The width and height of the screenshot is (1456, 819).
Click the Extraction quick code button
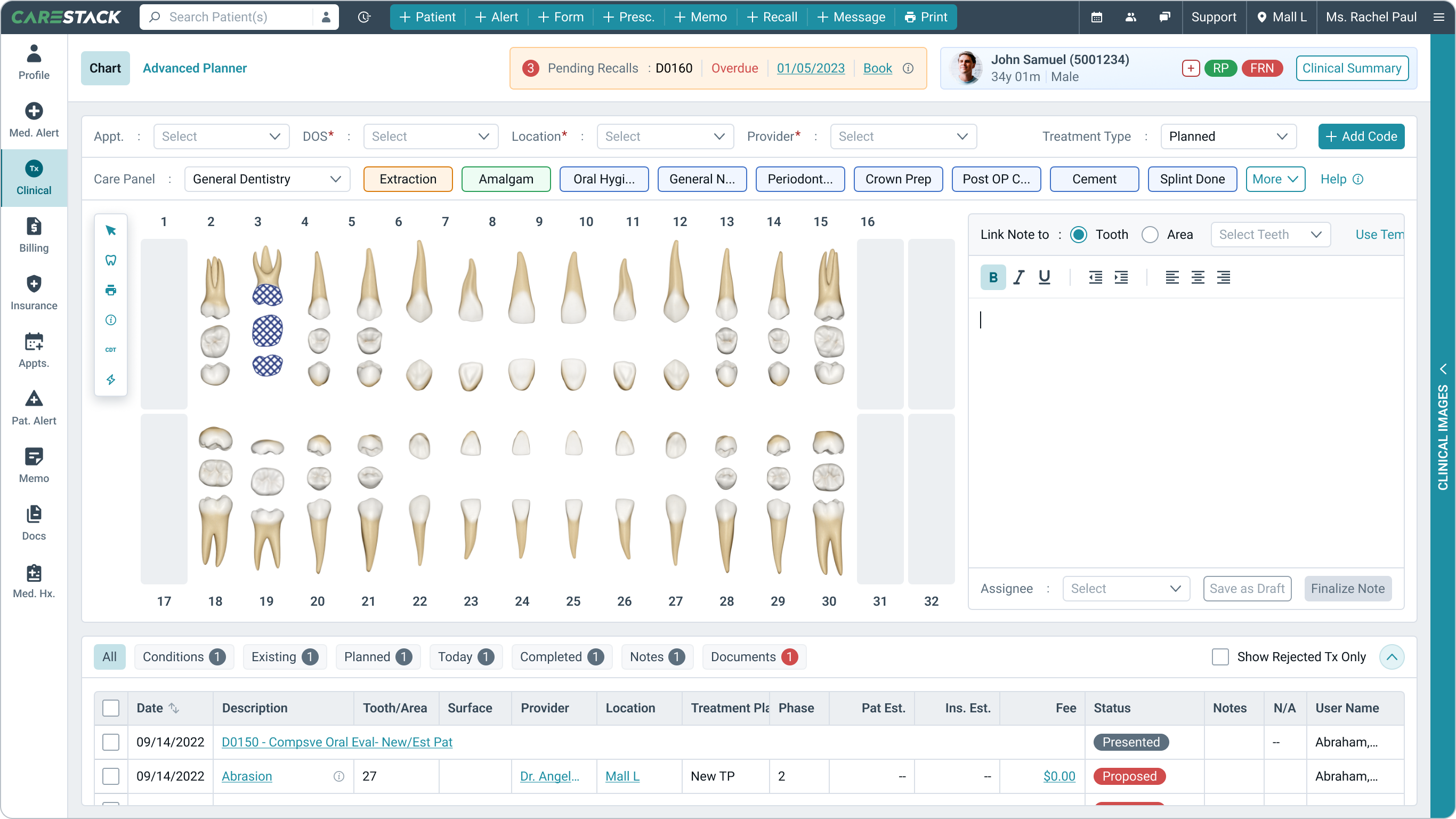(x=408, y=179)
